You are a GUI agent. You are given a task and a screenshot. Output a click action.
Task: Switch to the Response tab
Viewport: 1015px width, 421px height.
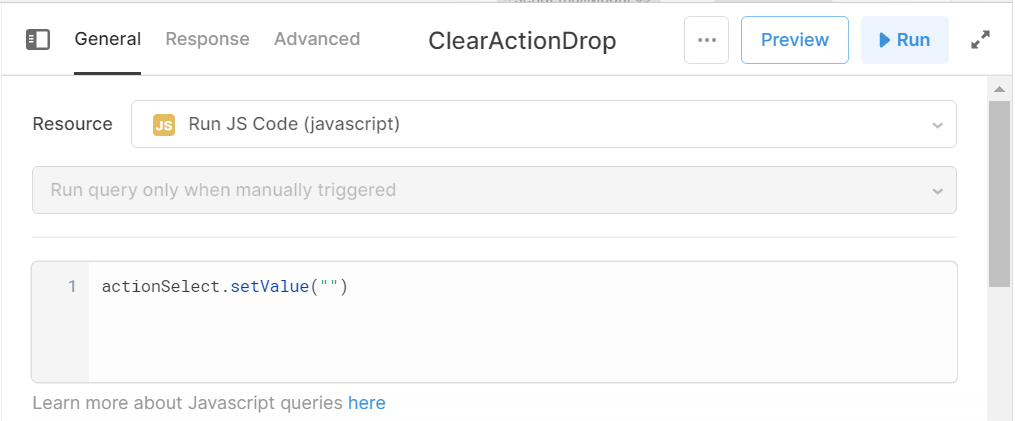(x=207, y=39)
